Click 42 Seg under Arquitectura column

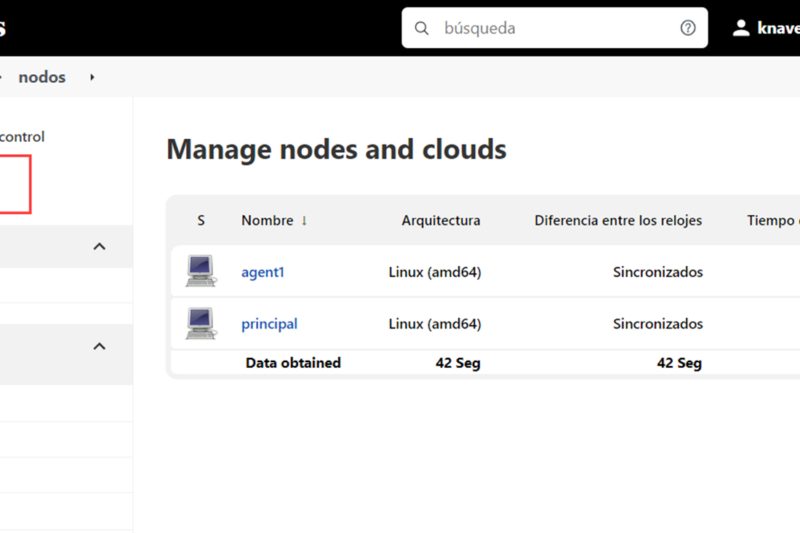(458, 363)
